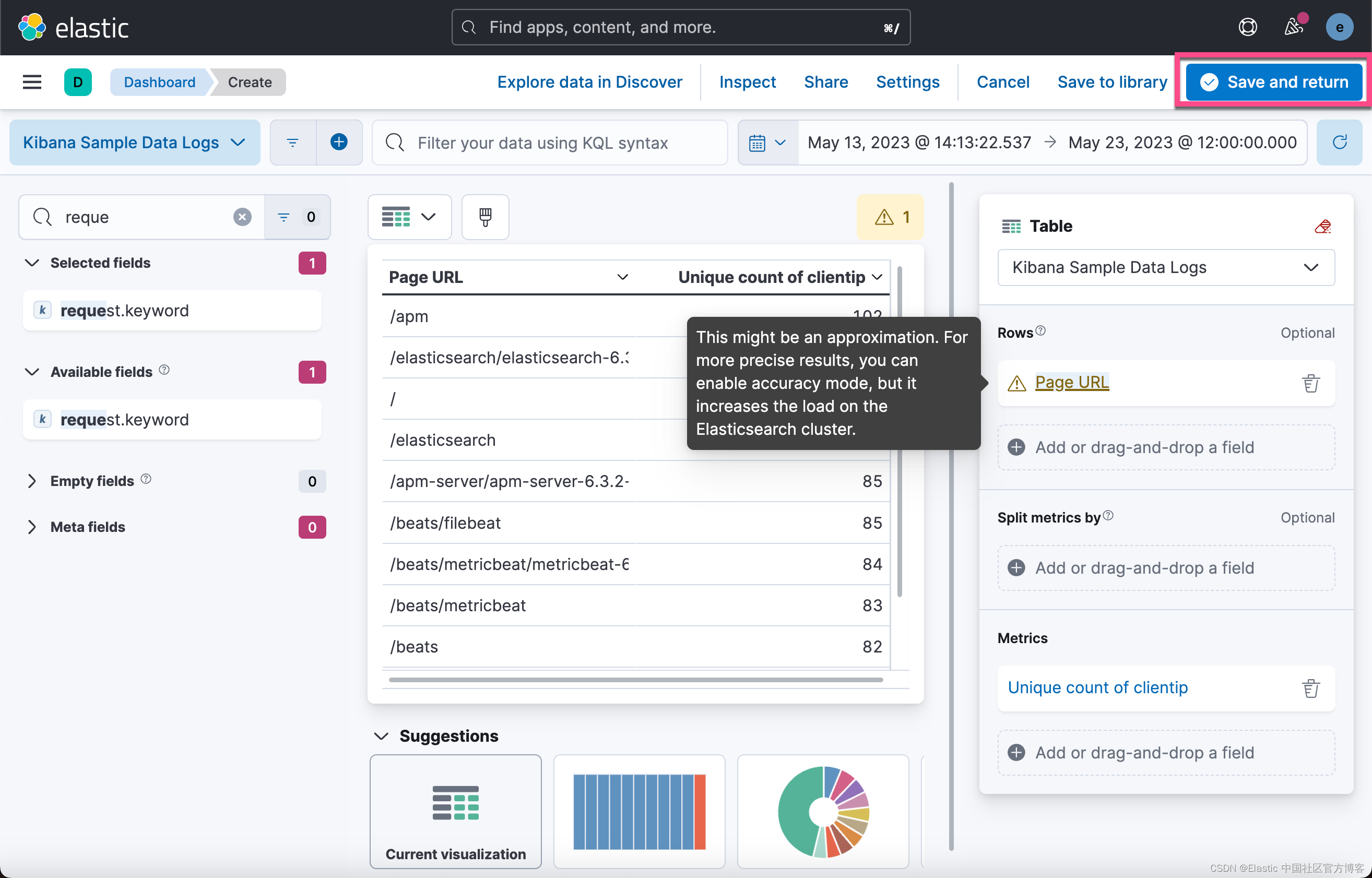Viewport: 1372px width, 878px height.
Task: Open the field type filter
Action: (297, 217)
